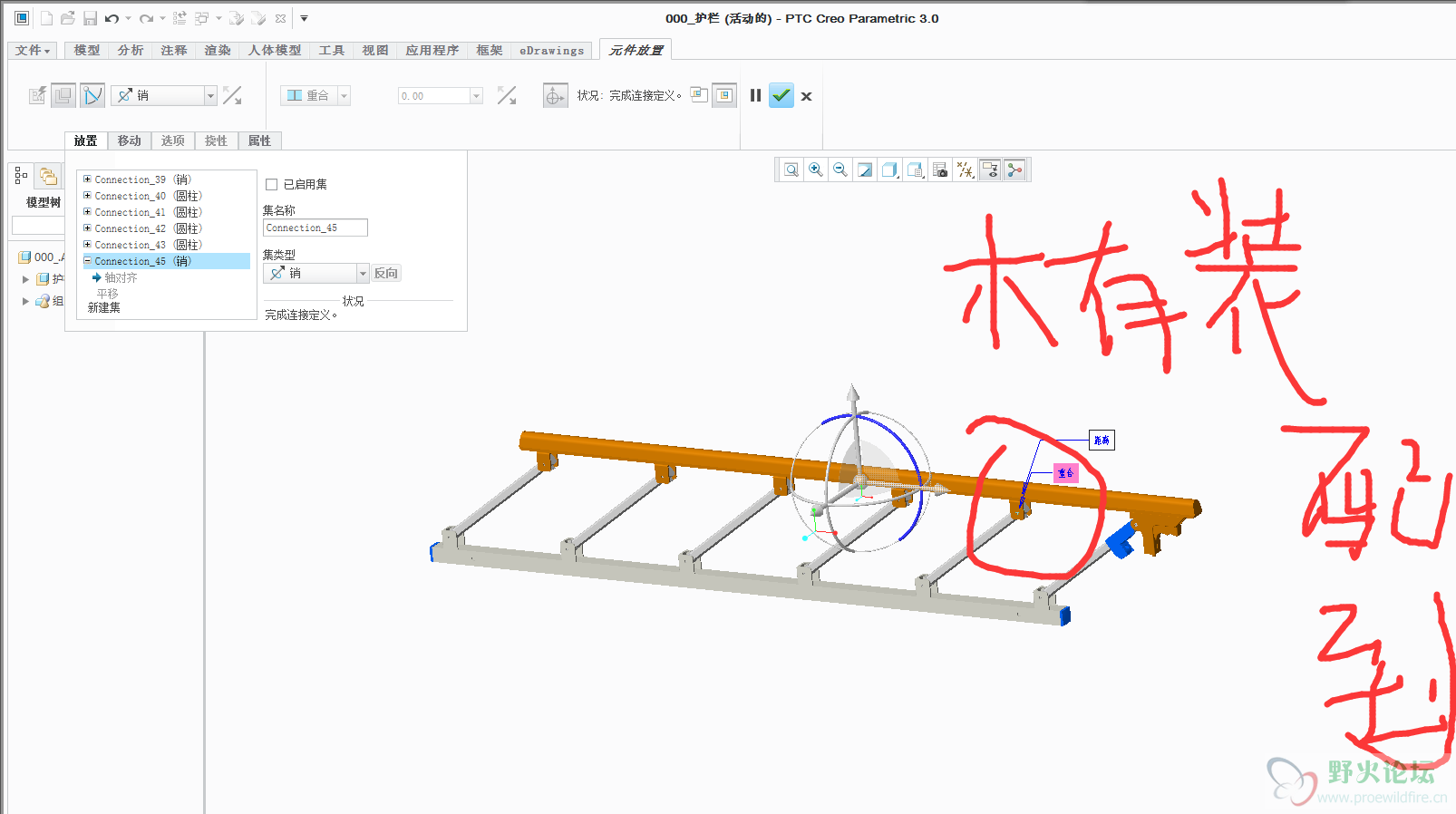
Task: Open the 选项 panel tab
Action: tap(173, 141)
